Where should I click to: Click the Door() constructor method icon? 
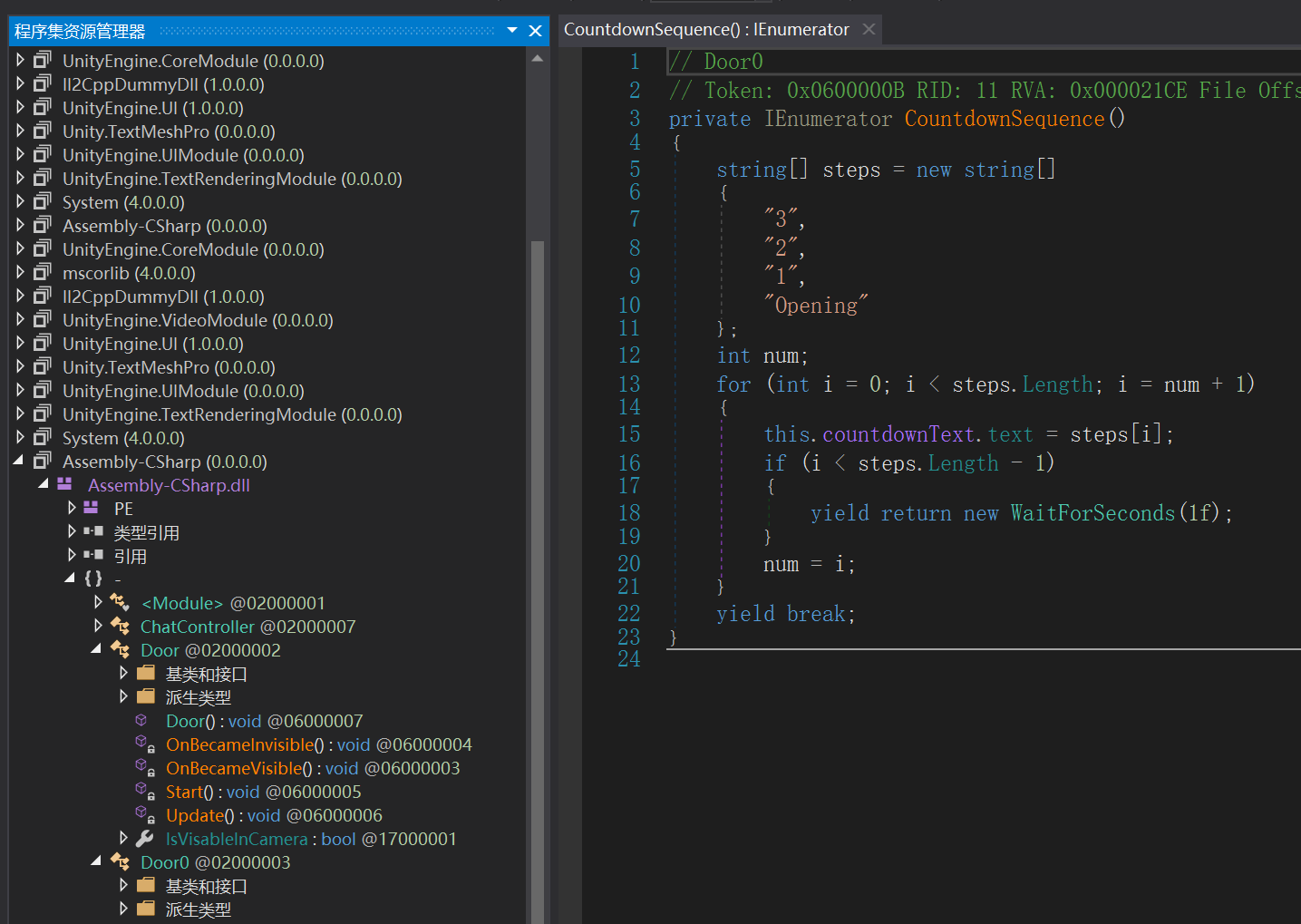[142, 721]
